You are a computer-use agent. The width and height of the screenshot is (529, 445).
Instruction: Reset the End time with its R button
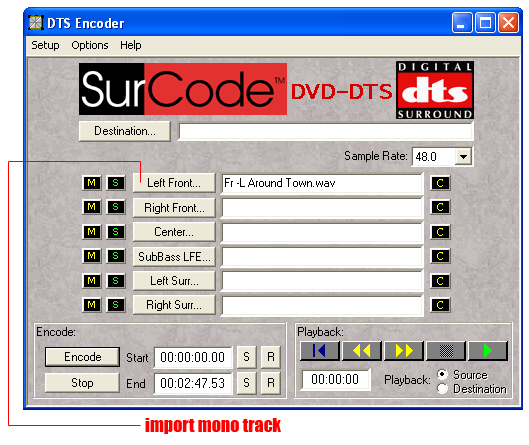pos(271,383)
